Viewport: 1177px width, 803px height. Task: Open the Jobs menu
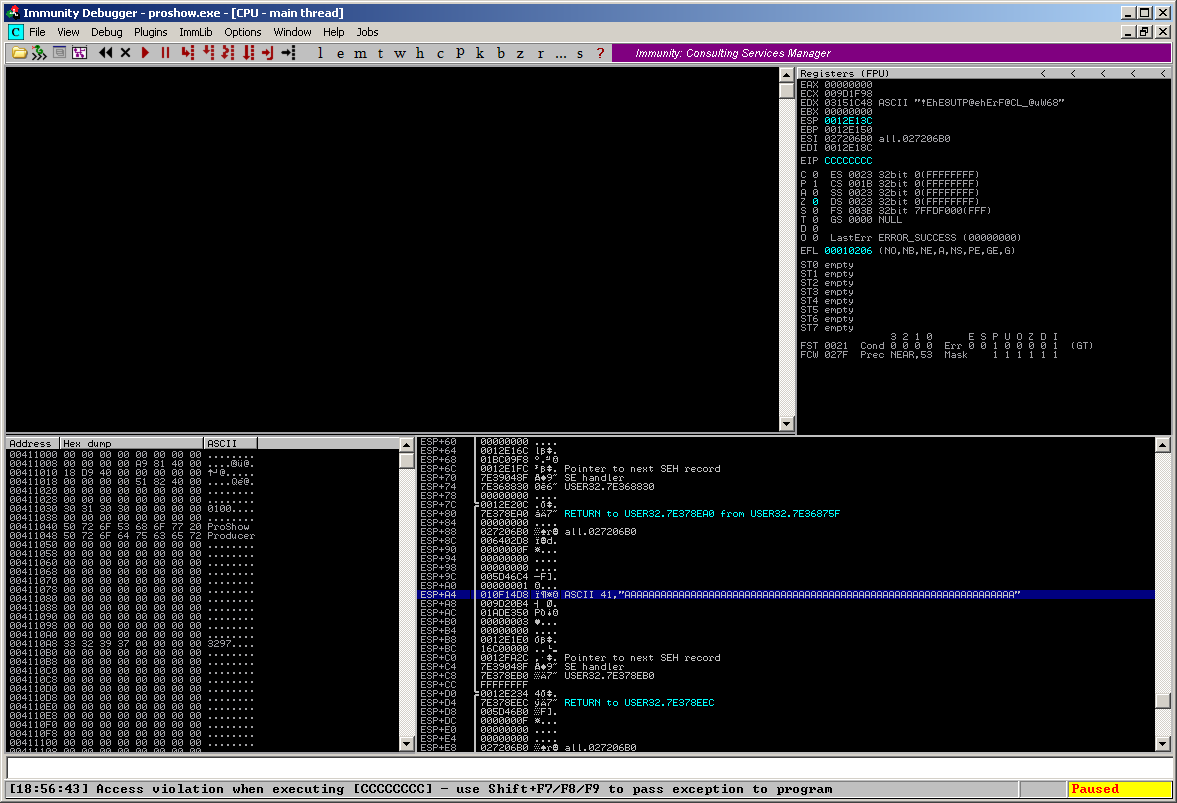click(x=367, y=32)
